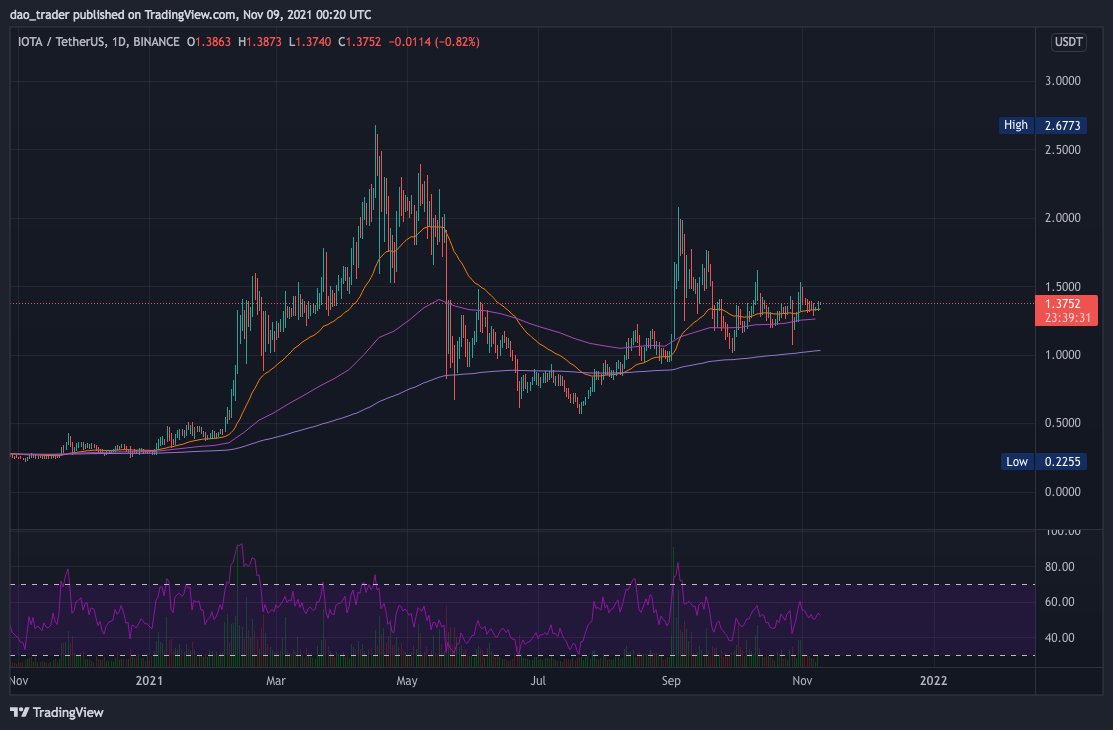1113x730 pixels.
Task: Click the 1.5000 price axis label
Action: (x=1063, y=287)
